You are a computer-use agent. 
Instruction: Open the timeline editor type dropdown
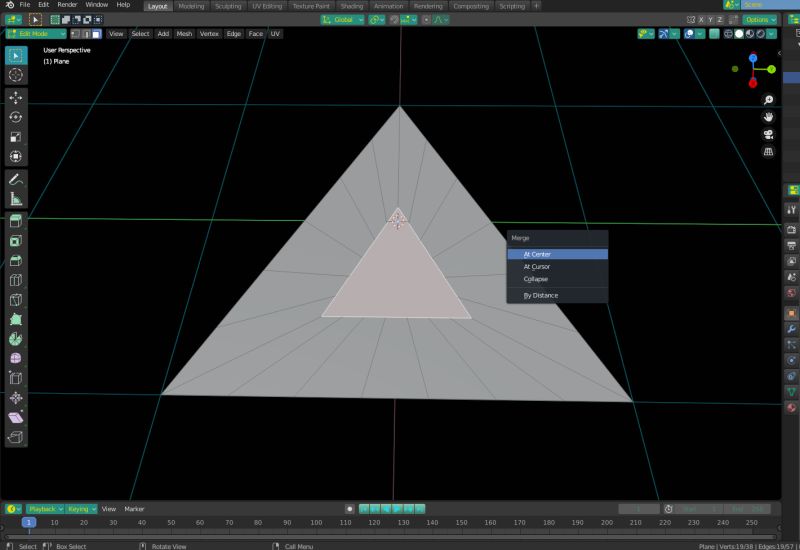pyautogui.click(x=13, y=509)
